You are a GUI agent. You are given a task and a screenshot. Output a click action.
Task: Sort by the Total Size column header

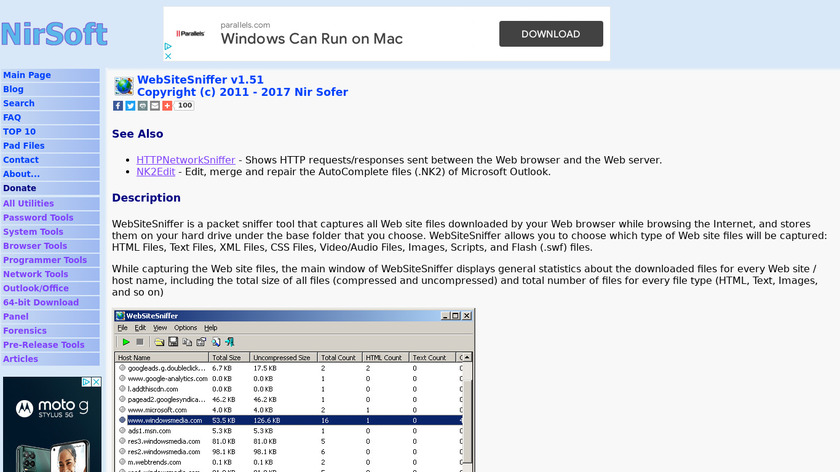pos(229,357)
